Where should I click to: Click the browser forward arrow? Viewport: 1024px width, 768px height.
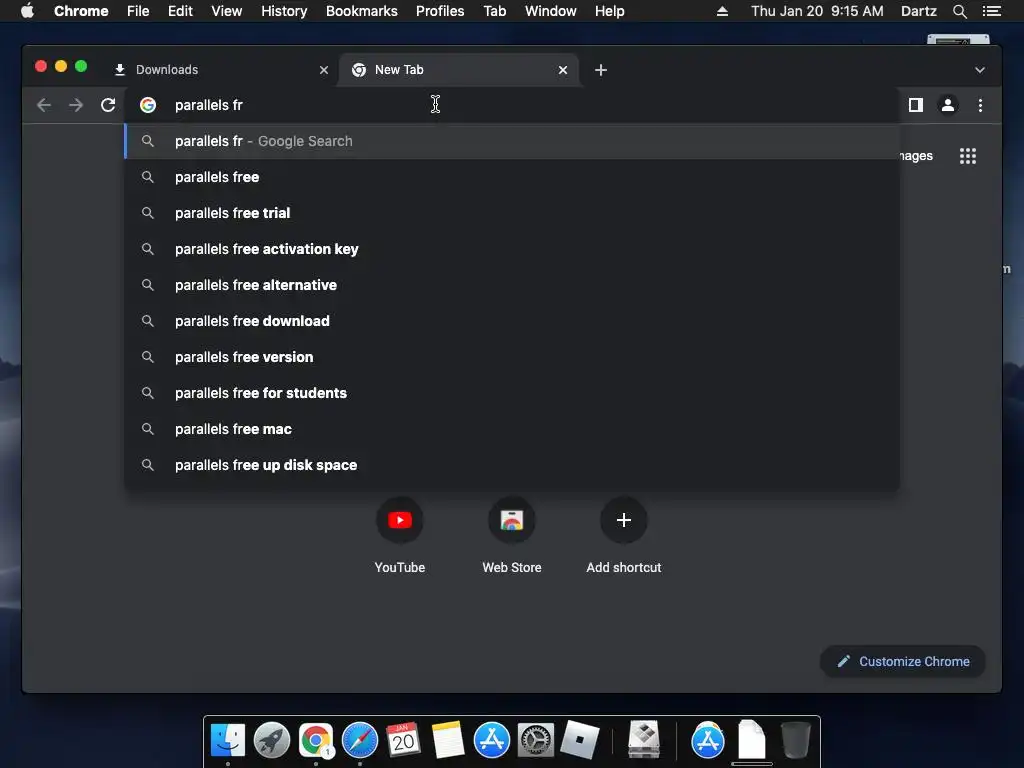coord(76,105)
